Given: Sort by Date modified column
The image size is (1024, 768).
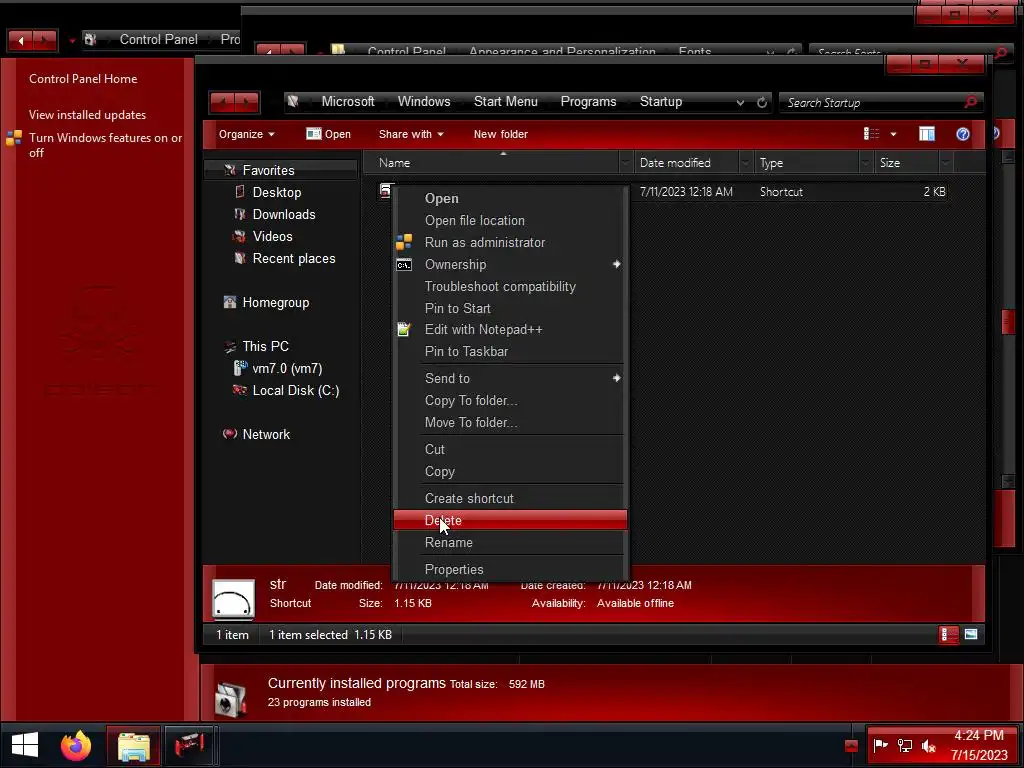Looking at the screenshot, I should [x=686, y=163].
